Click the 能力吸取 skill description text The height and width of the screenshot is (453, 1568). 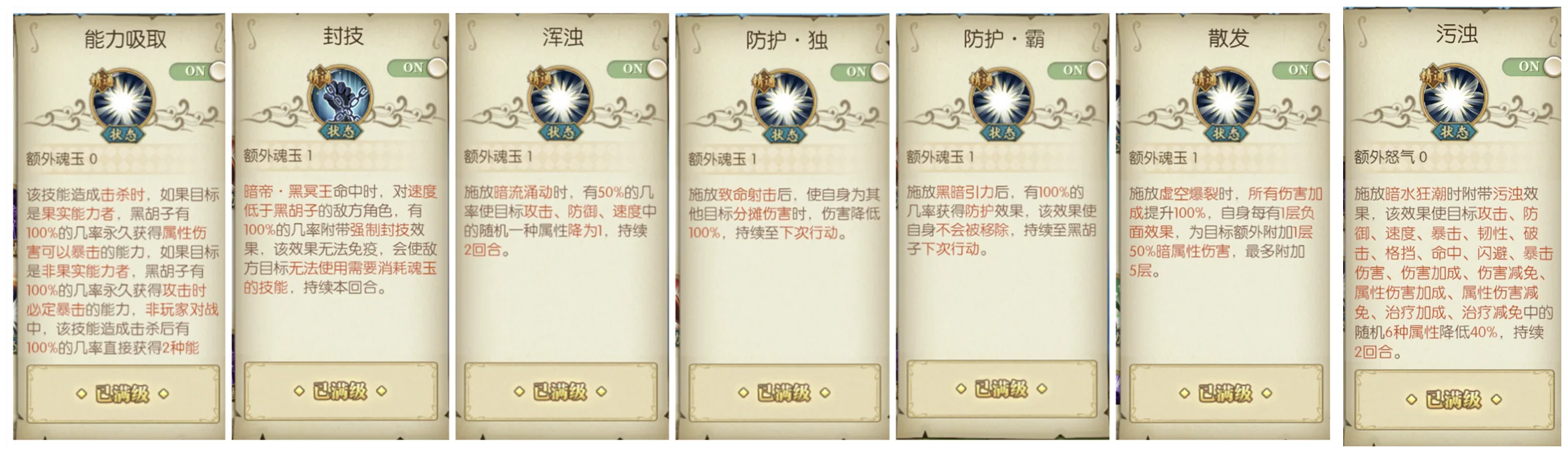click(123, 271)
